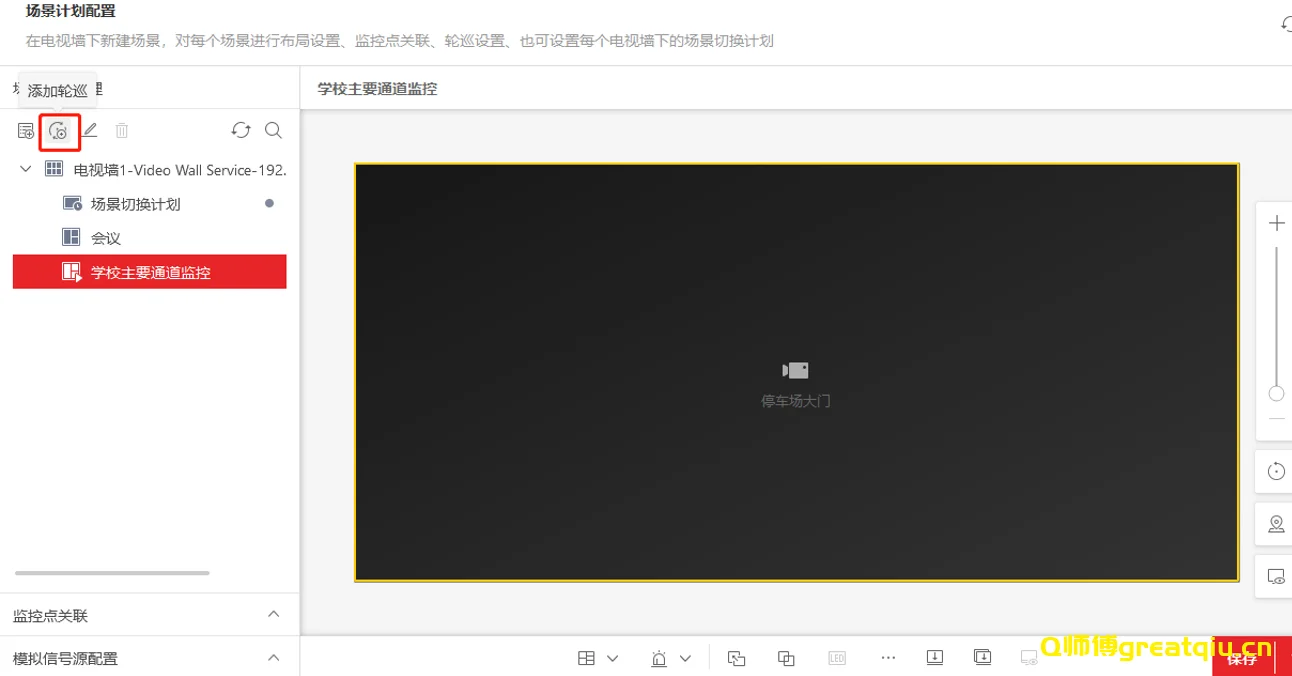Click the zoom in plus button
Screen dimensions: 1292x676
1276,223
